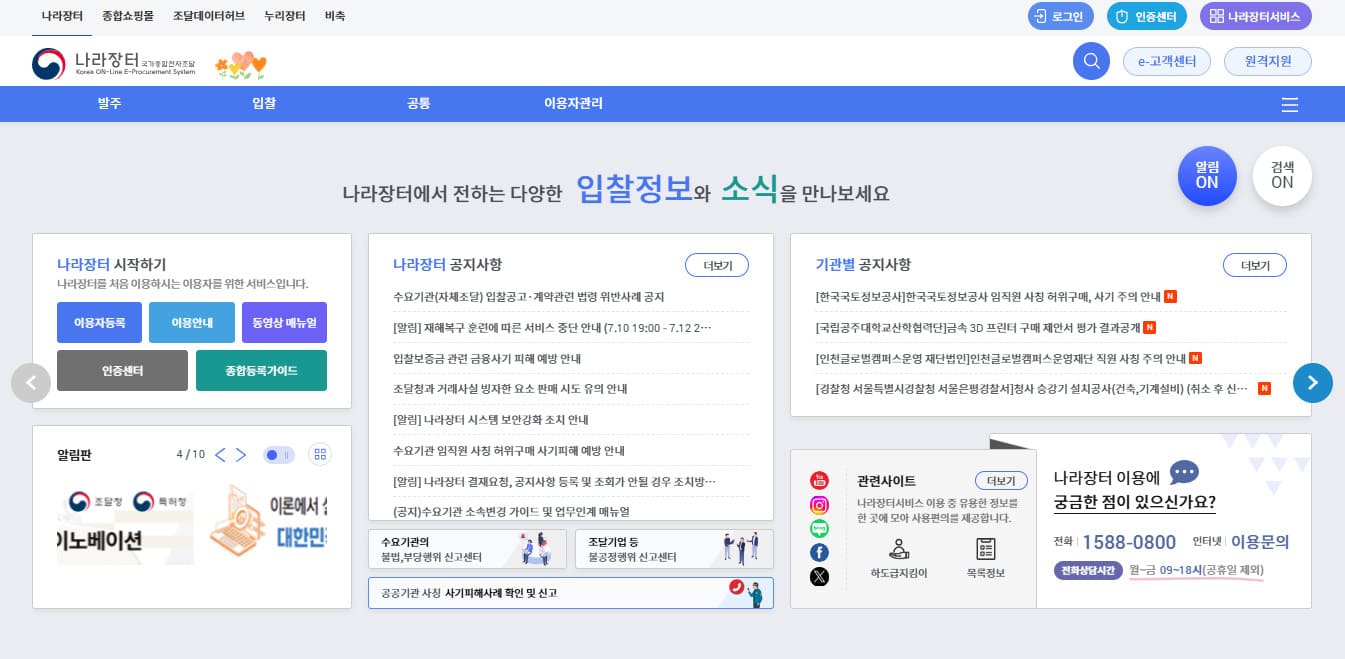Screen dimensions: 1345x659
Task: Click the speech bubble chat icon
Action: click(x=1184, y=472)
